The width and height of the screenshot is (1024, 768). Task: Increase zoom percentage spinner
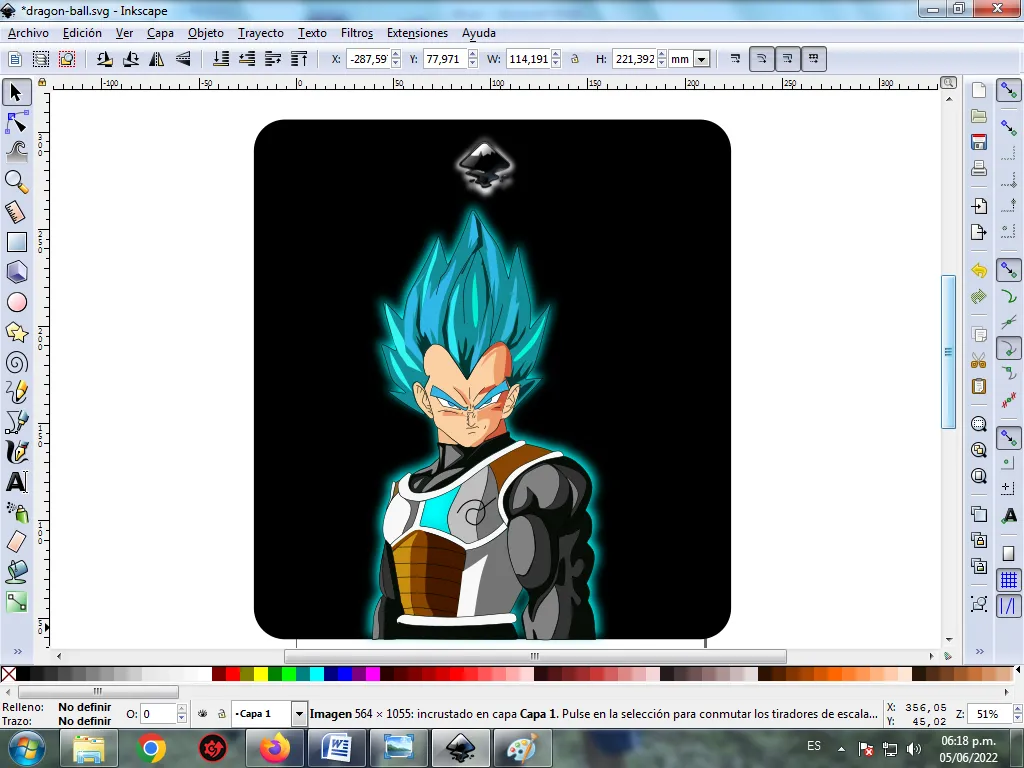click(x=1017, y=709)
